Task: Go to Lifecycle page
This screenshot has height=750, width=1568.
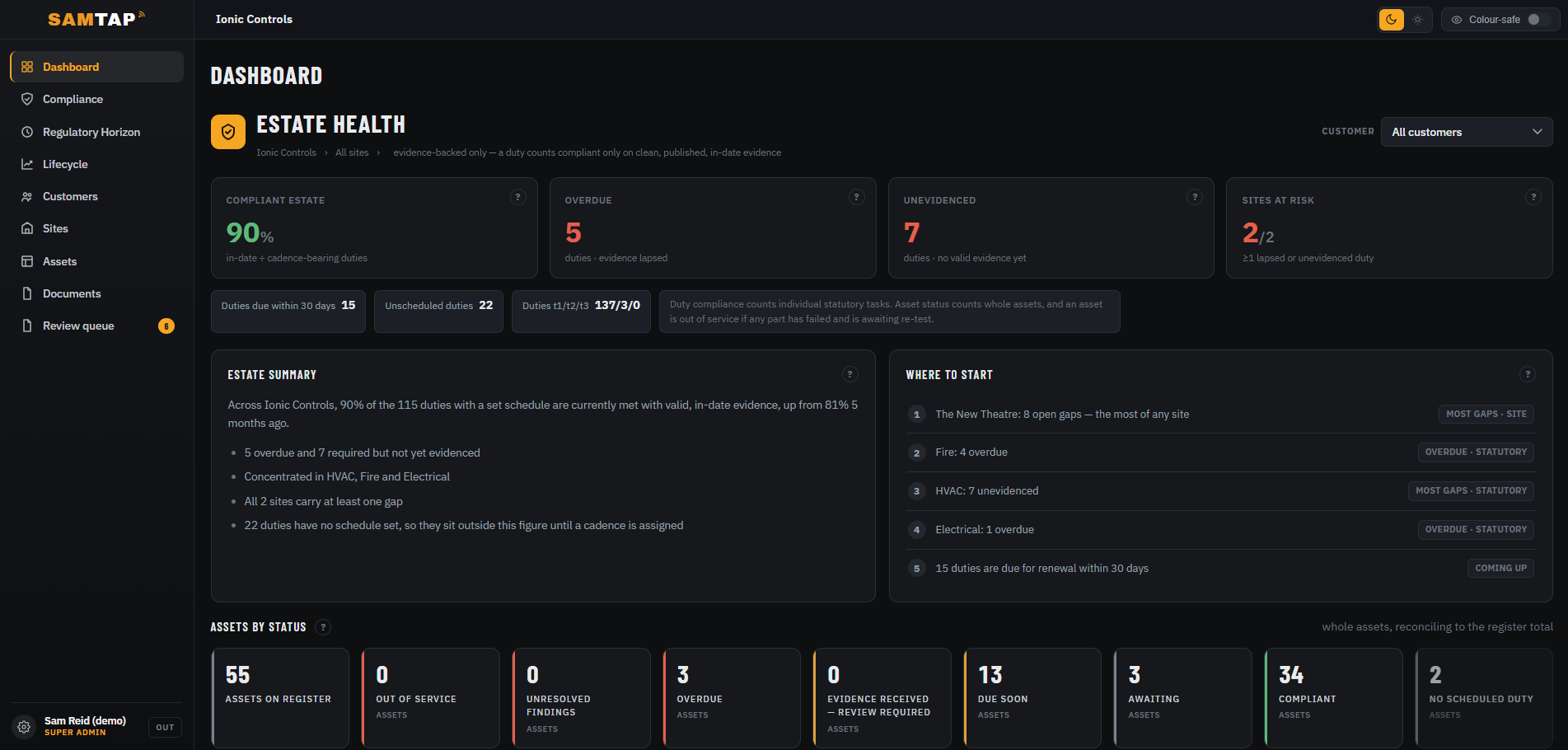Action: pyautogui.click(x=96, y=164)
